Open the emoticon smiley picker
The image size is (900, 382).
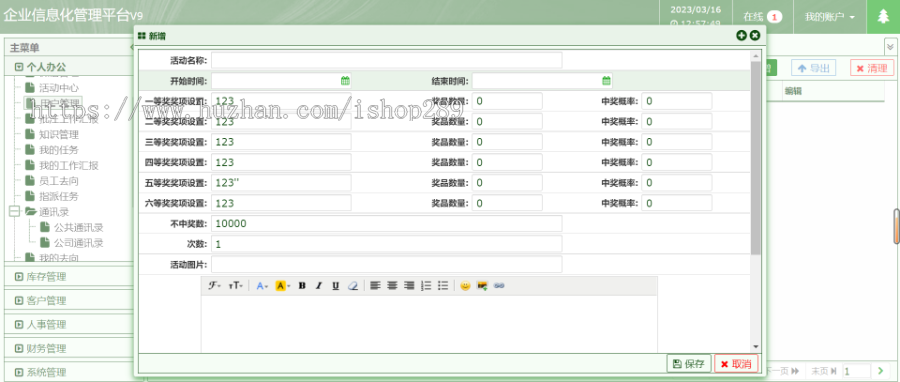(x=465, y=286)
